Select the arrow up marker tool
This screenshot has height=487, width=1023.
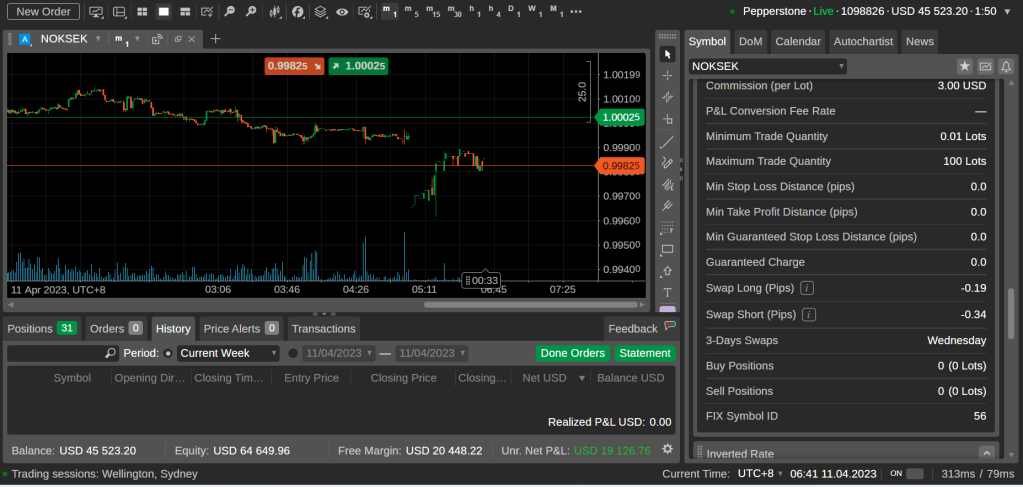point(667,271)
